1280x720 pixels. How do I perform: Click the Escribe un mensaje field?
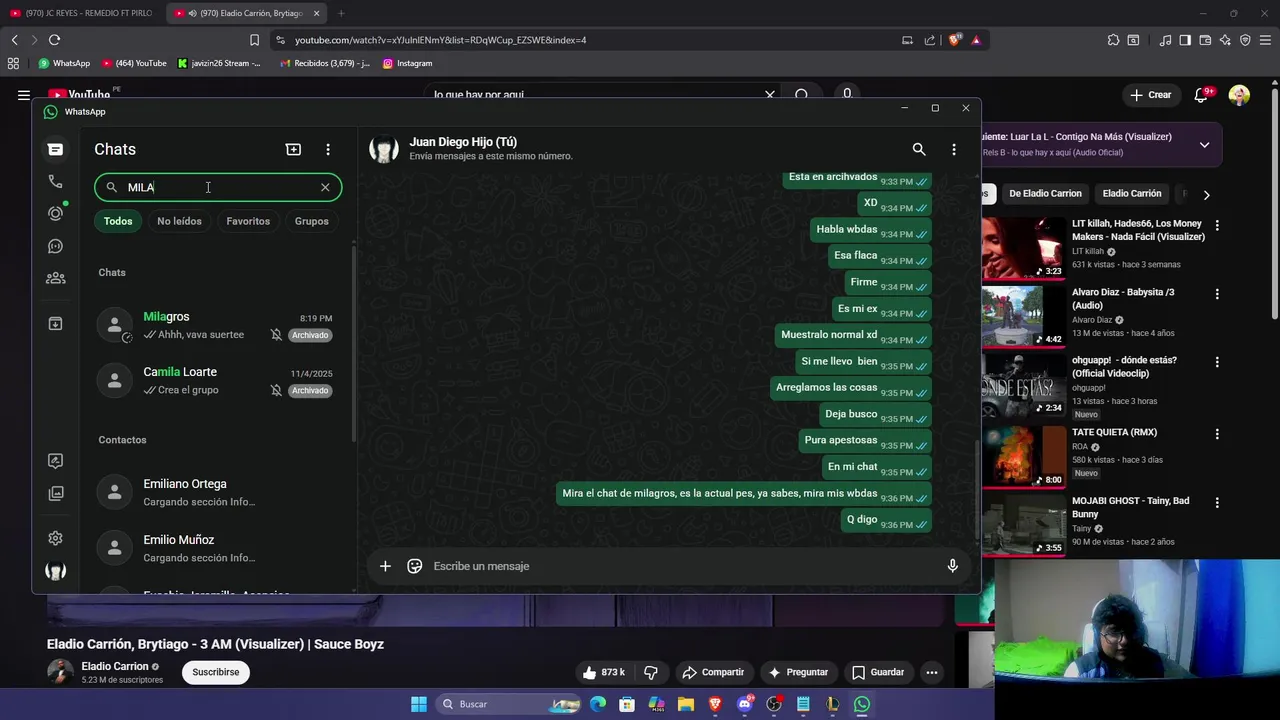[683, 566]
